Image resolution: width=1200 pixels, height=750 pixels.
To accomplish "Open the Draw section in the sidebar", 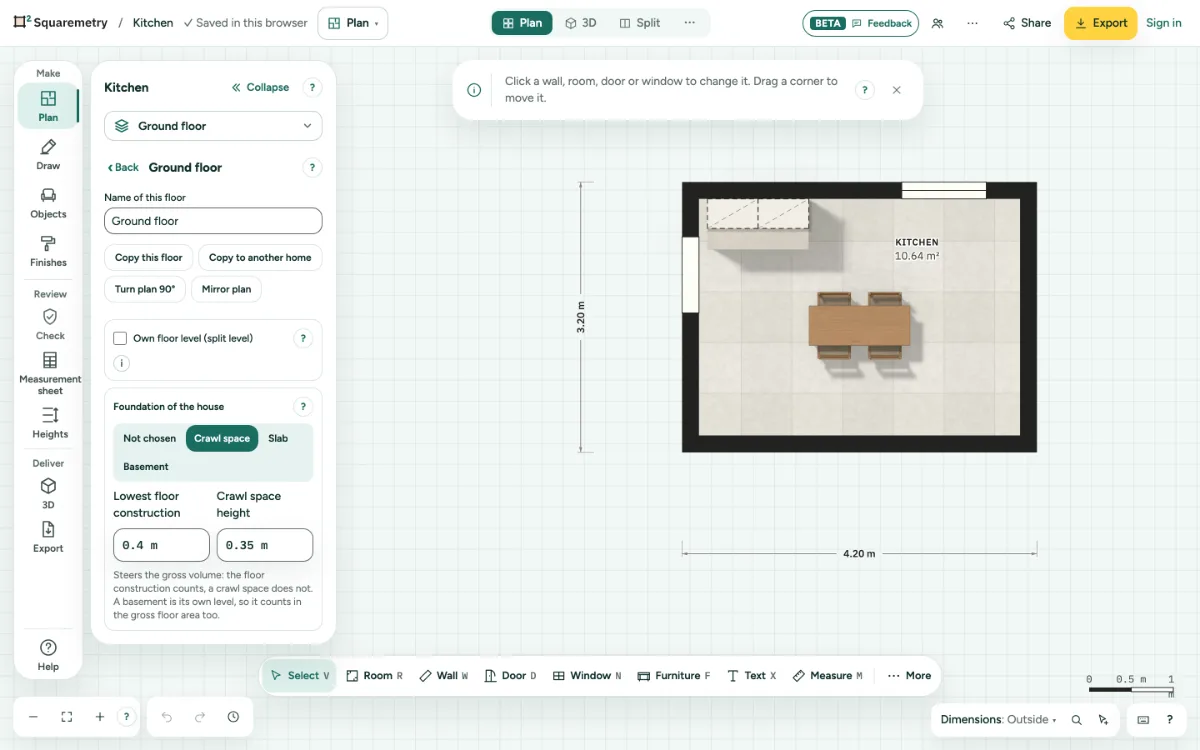I will pyautogui.click(x=48, y=155).
